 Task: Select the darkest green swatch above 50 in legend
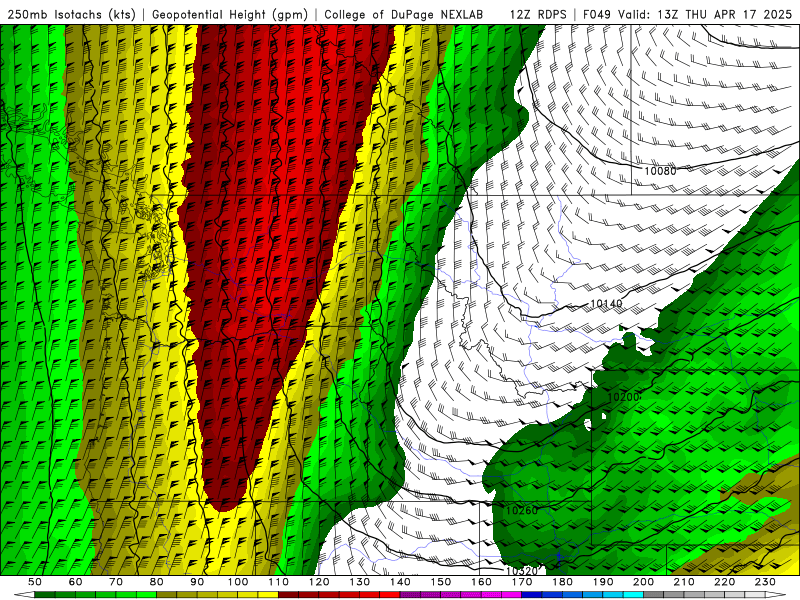click(45, 595)
